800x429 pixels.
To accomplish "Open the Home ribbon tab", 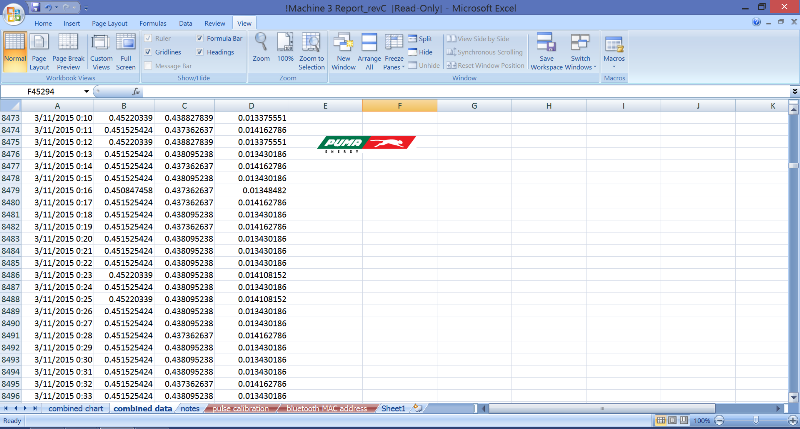I will tap(43, 23).
